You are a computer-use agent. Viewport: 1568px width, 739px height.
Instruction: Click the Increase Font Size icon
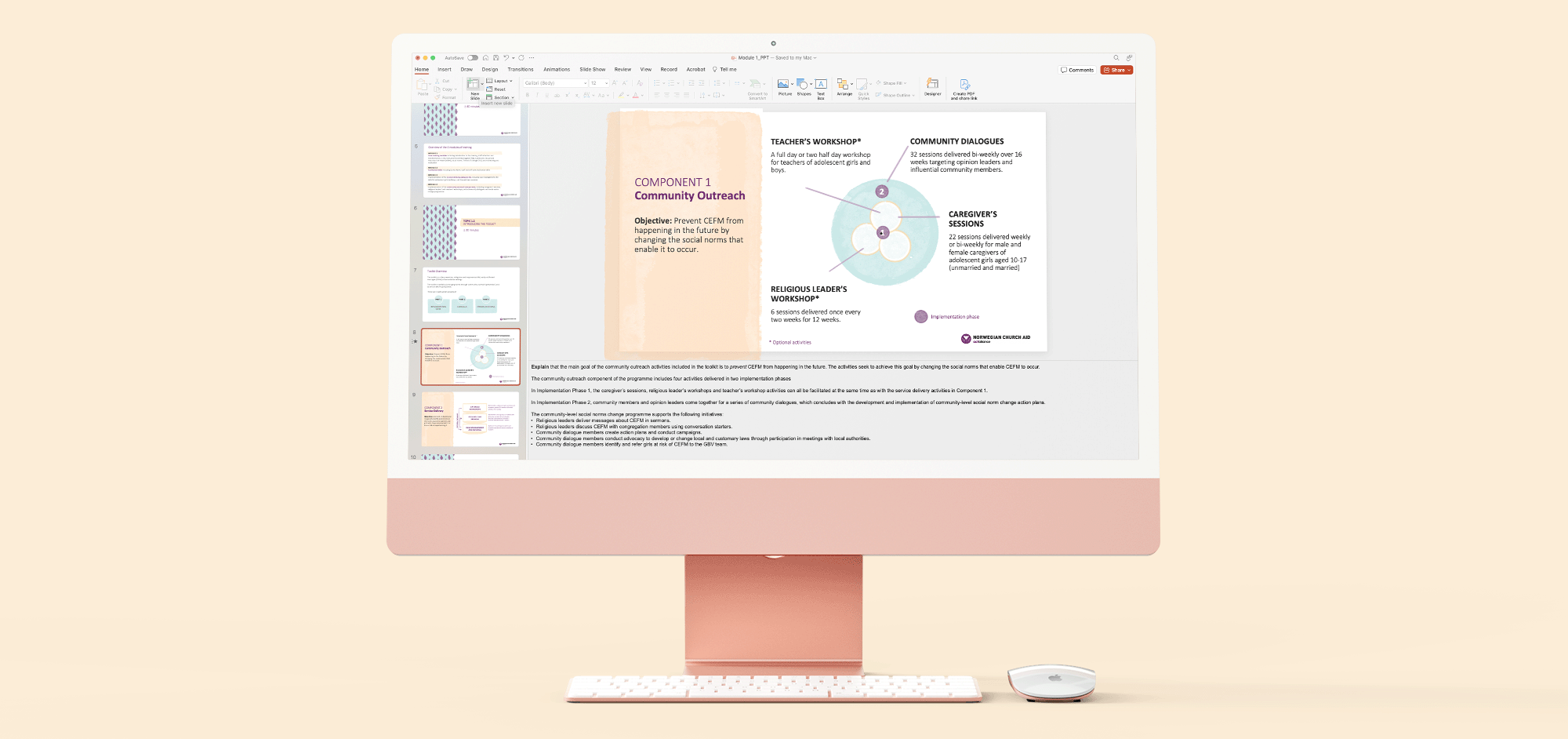click(x=615, y=82)
